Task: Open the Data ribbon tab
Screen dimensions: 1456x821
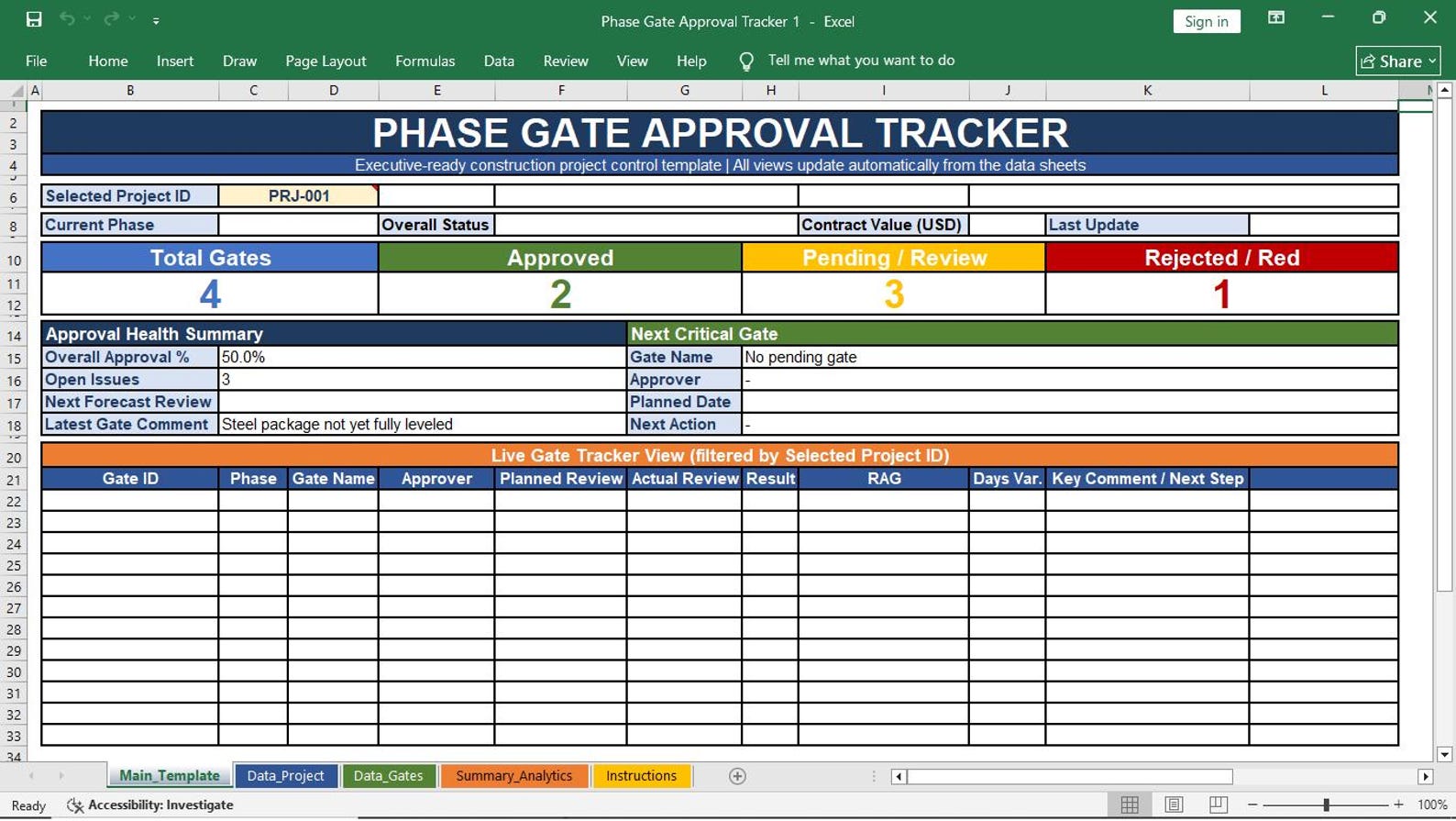Action: coord(499,61)
